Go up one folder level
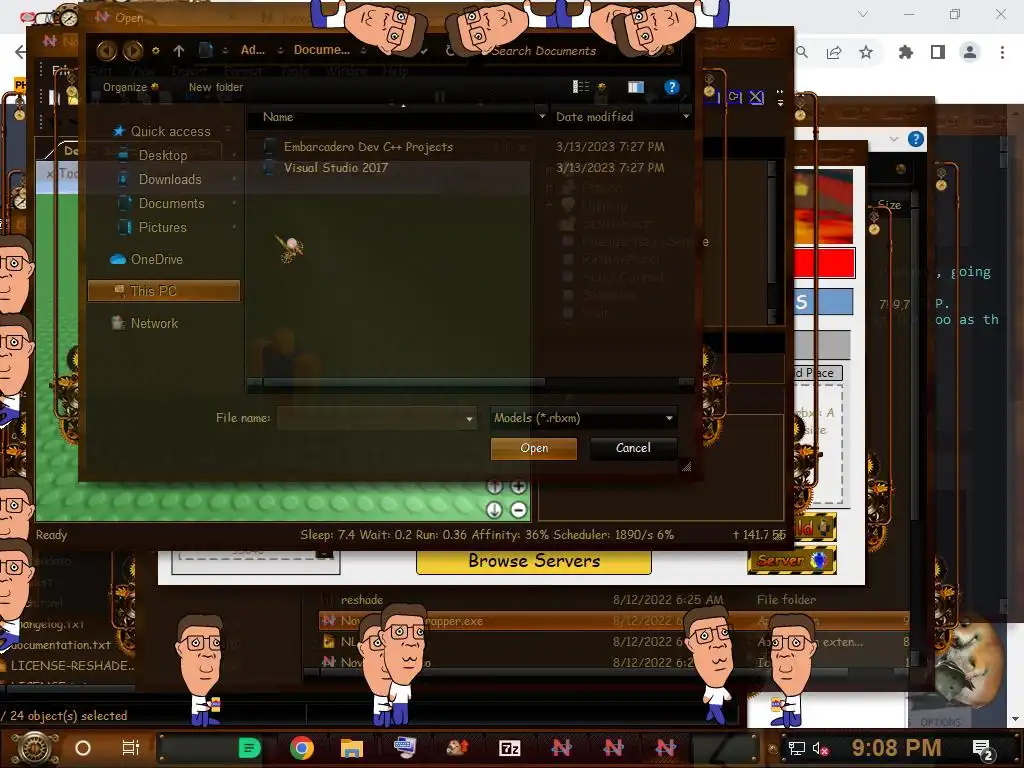The height and width of the screenshot is (768, 1024). coord(179,50)
